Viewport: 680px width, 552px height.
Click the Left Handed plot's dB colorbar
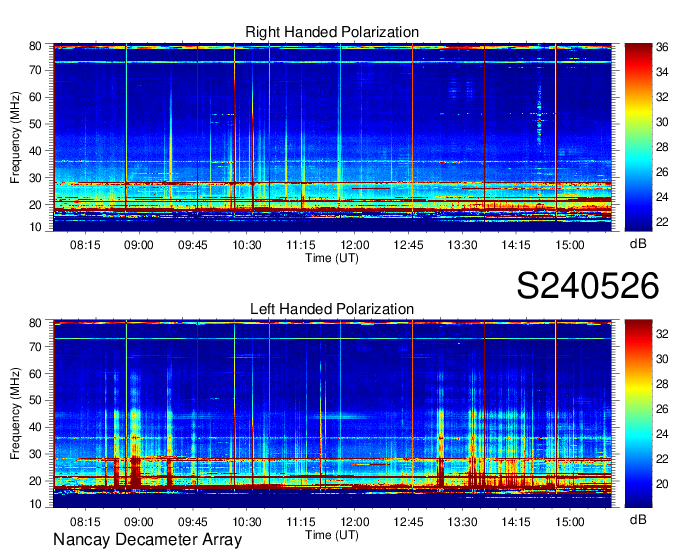pyautogui.click(x=638, y=414)
